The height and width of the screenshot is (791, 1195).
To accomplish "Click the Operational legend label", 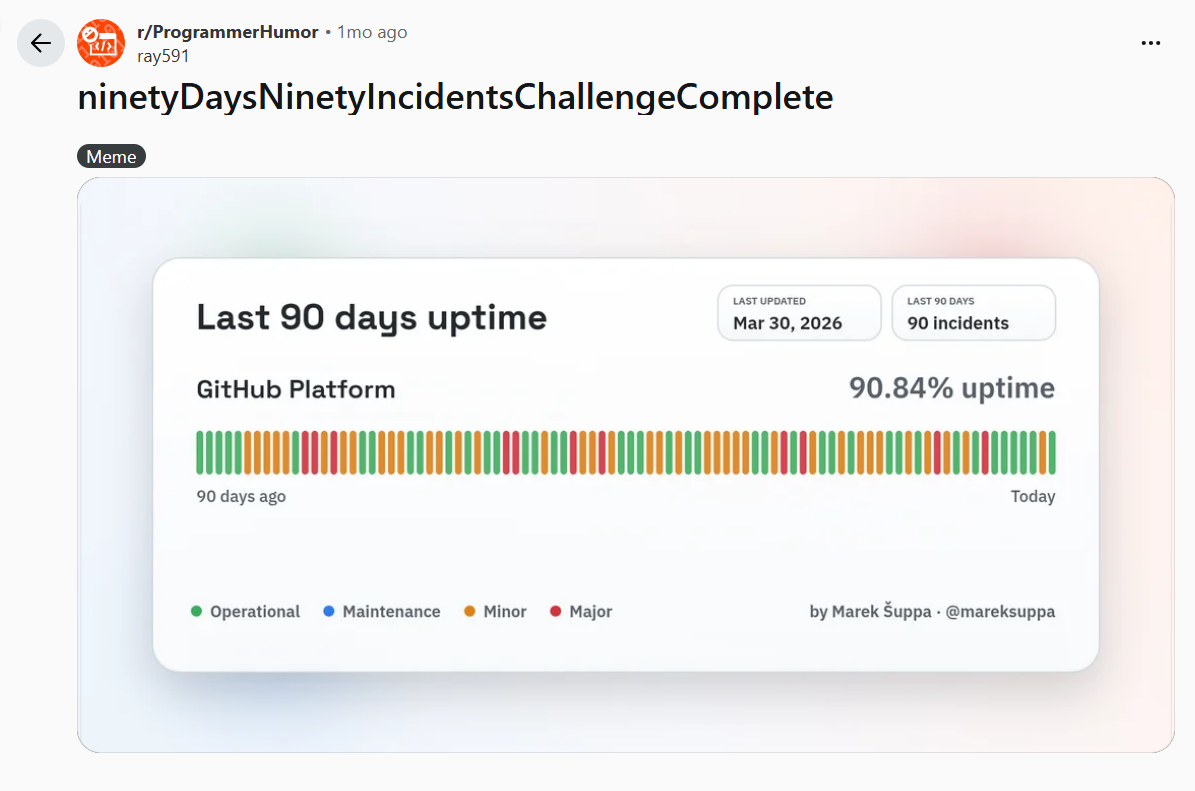I will point(255,612).
